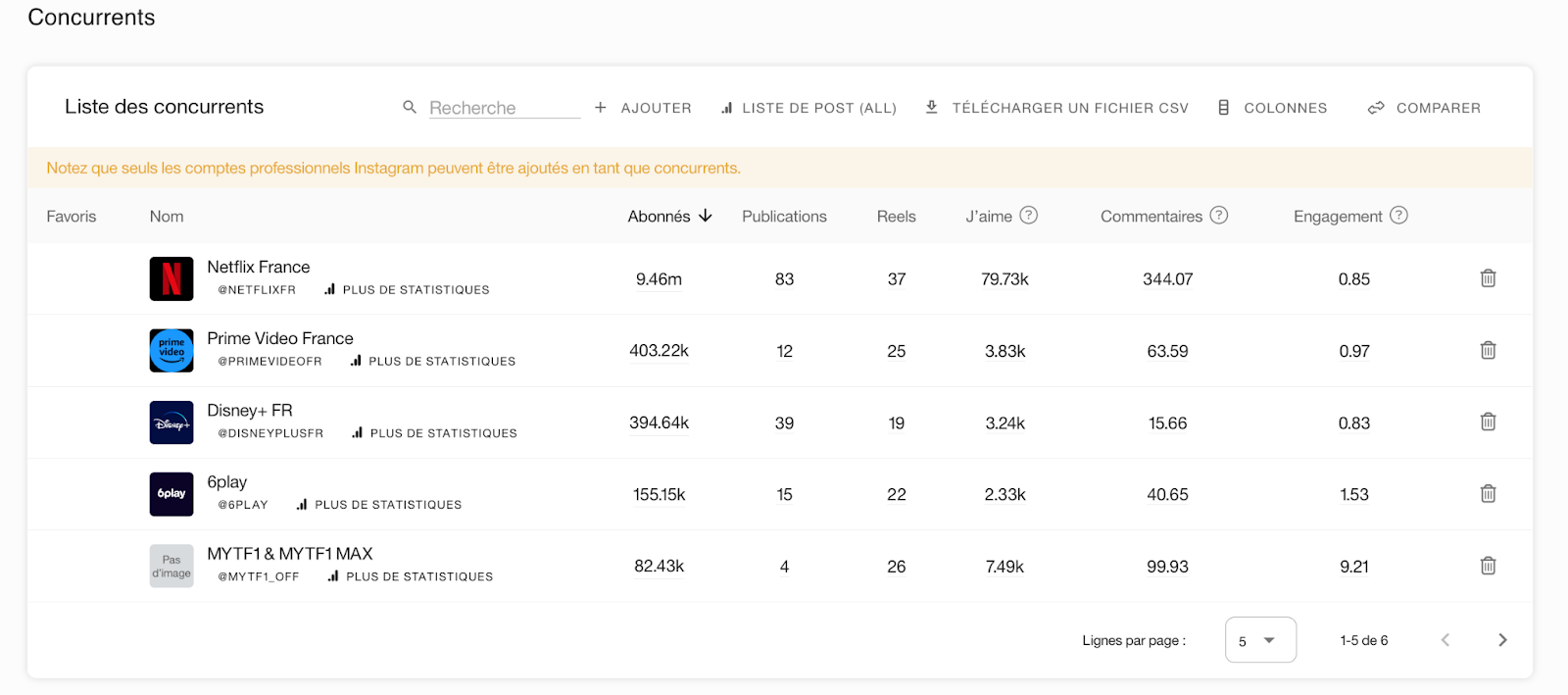1568x695 pixels.
Task: Click MYTF1 & MYTF1 MAX name
Action: pos(290,554)
